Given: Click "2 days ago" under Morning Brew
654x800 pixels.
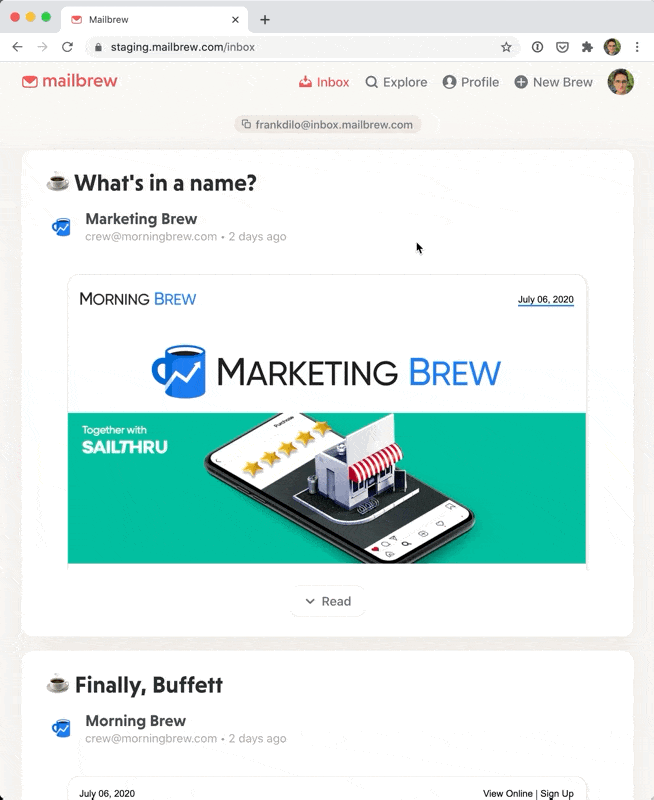Looking at the screenshot, I should tap(257, 739).
